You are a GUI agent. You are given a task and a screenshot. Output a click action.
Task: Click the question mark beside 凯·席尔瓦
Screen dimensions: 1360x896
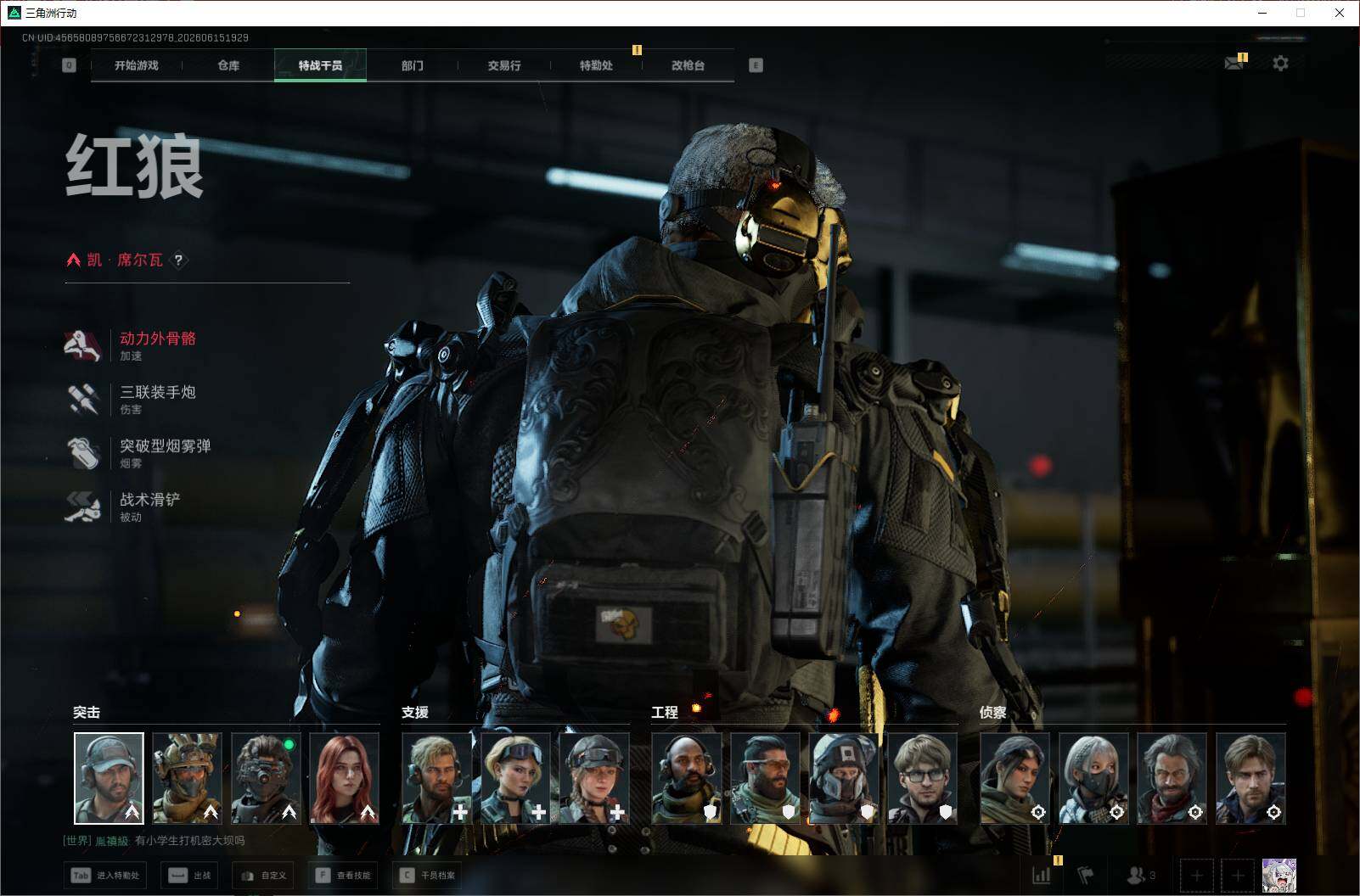pyautogui.click(x=178, y=260)
